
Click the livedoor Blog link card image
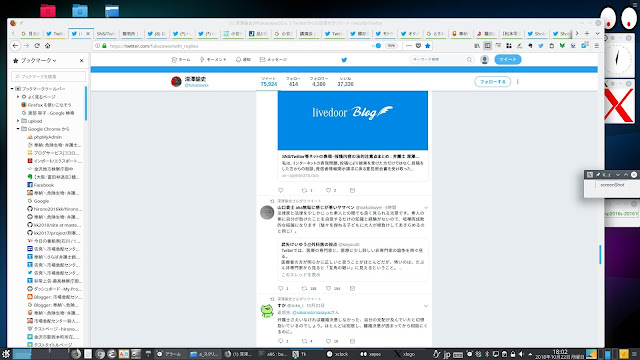click(353, 120)
